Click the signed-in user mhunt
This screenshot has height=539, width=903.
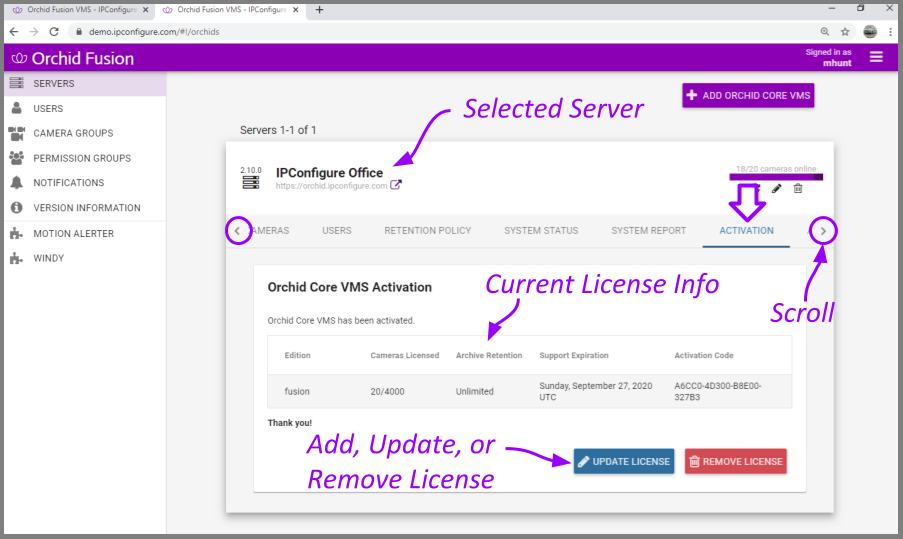point(837,63)
